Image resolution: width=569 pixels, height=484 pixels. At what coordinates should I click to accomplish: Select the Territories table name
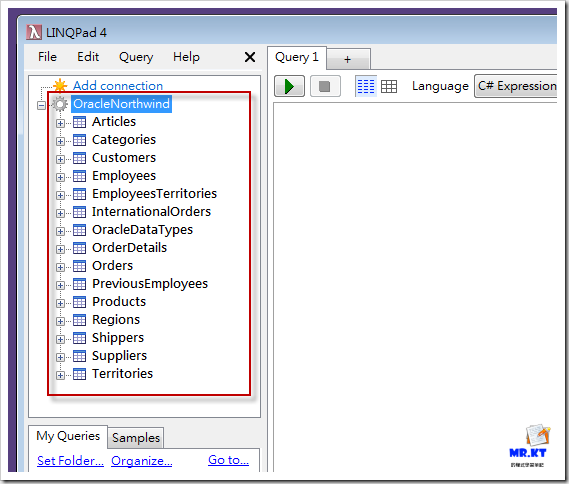point(122,373)
